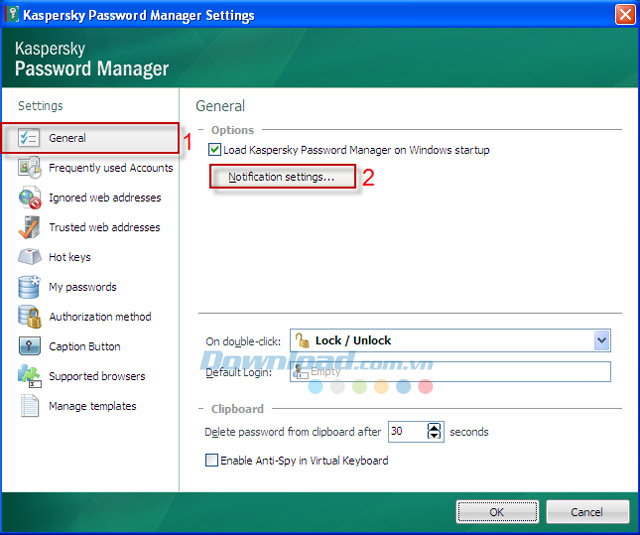Click the General checklist icon

pyautogui.click(x=29, y=138)
